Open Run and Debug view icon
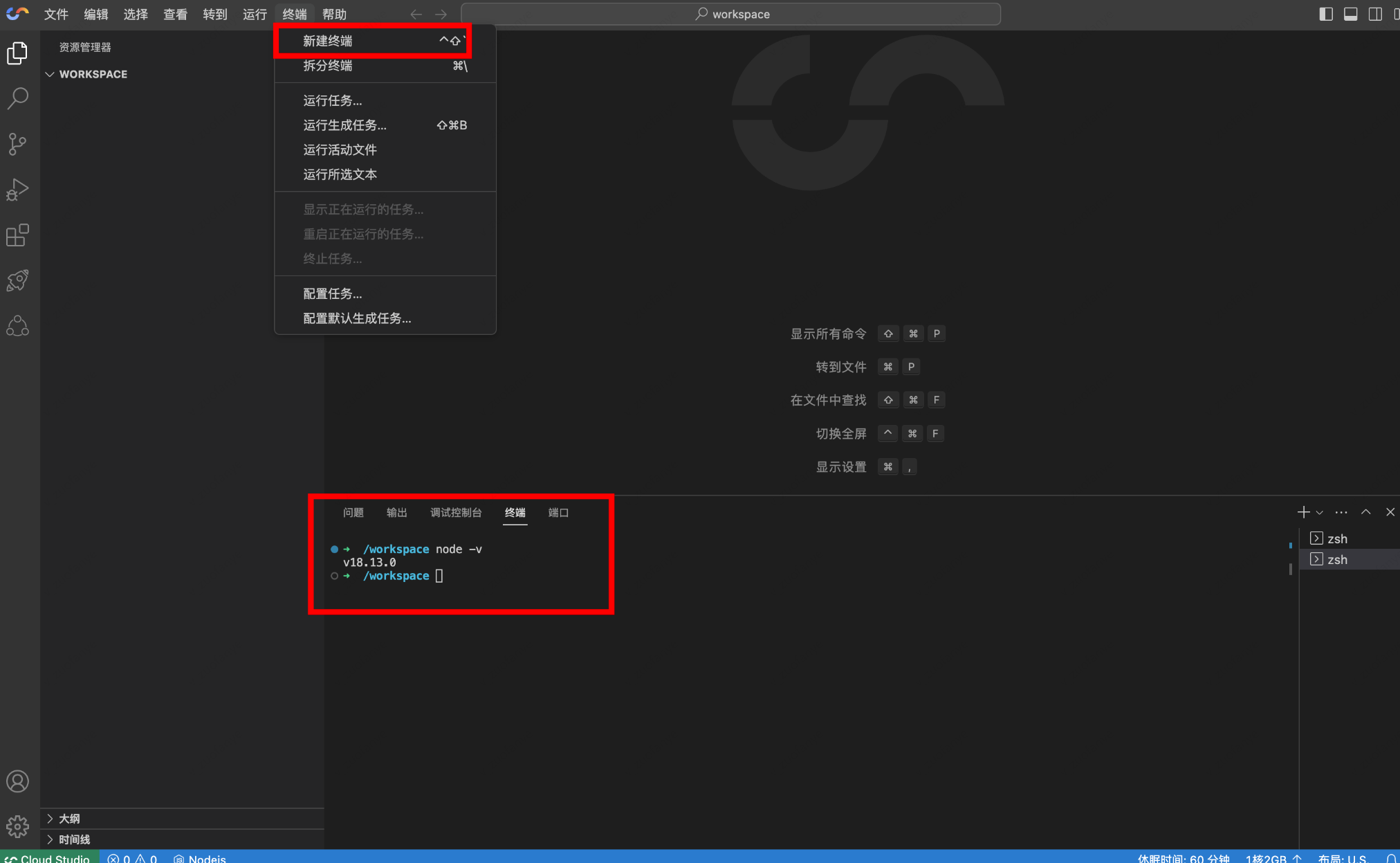The width and height of the screenshot is (1400, 863). (x=17, y=190)
